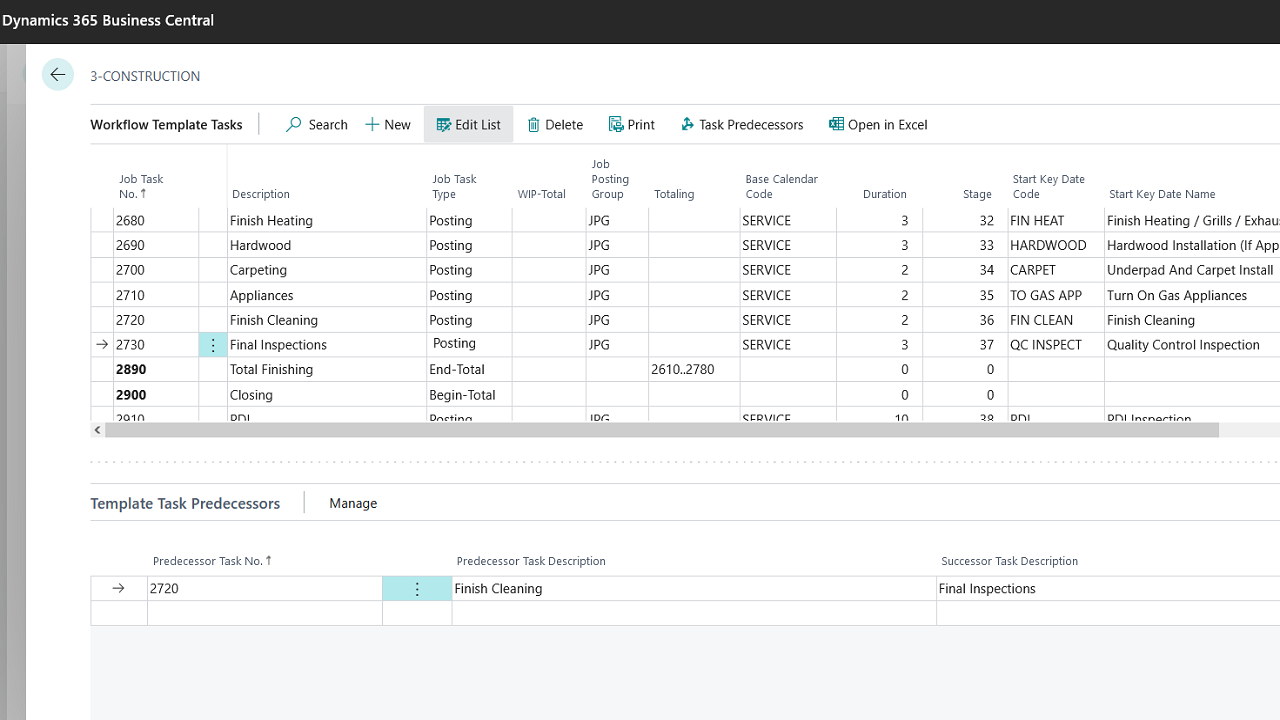
Task: Open the Description column header menu
Action: tap(261, 194)
